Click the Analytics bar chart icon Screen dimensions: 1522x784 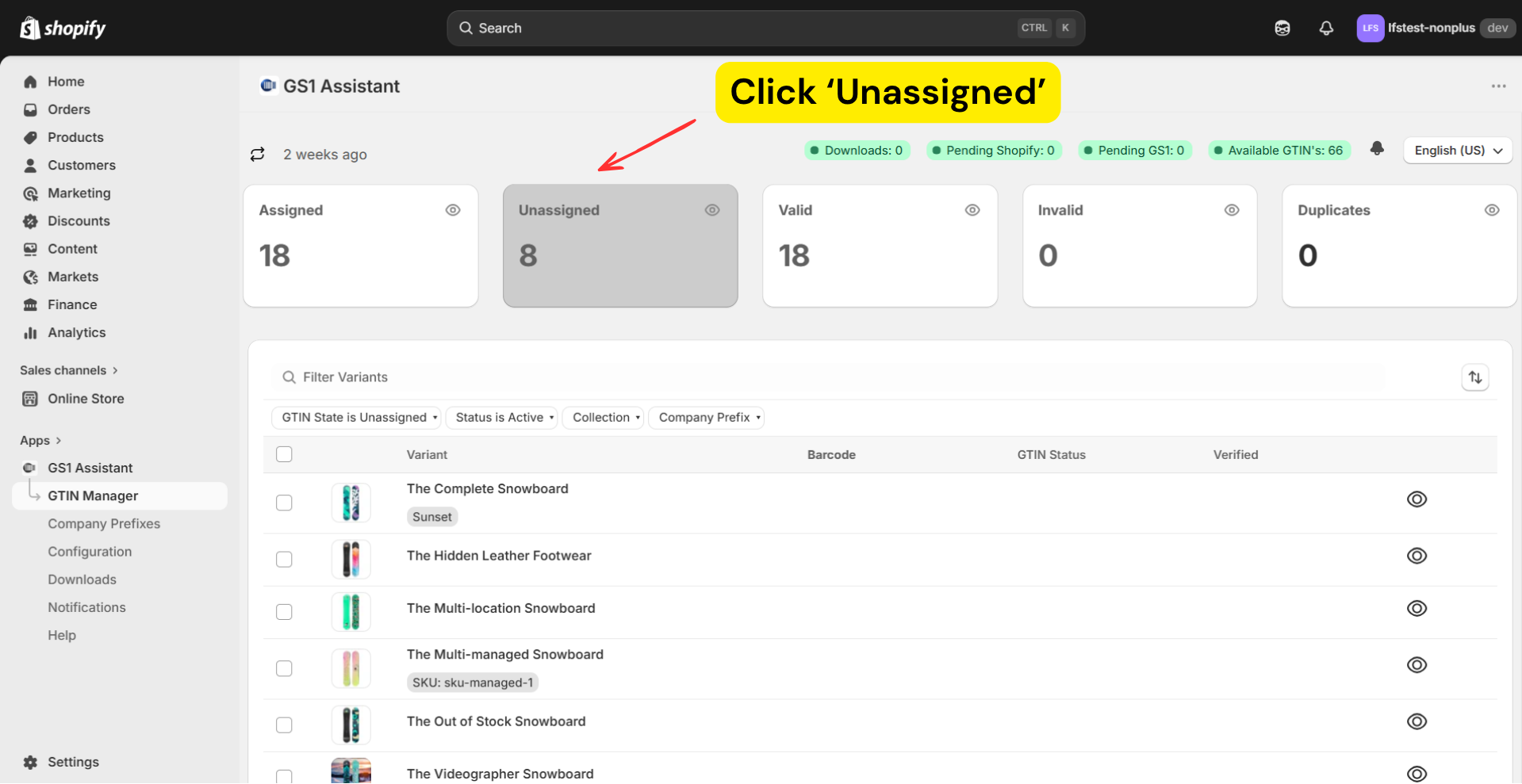pyautogui.click(x=30, y=333)
